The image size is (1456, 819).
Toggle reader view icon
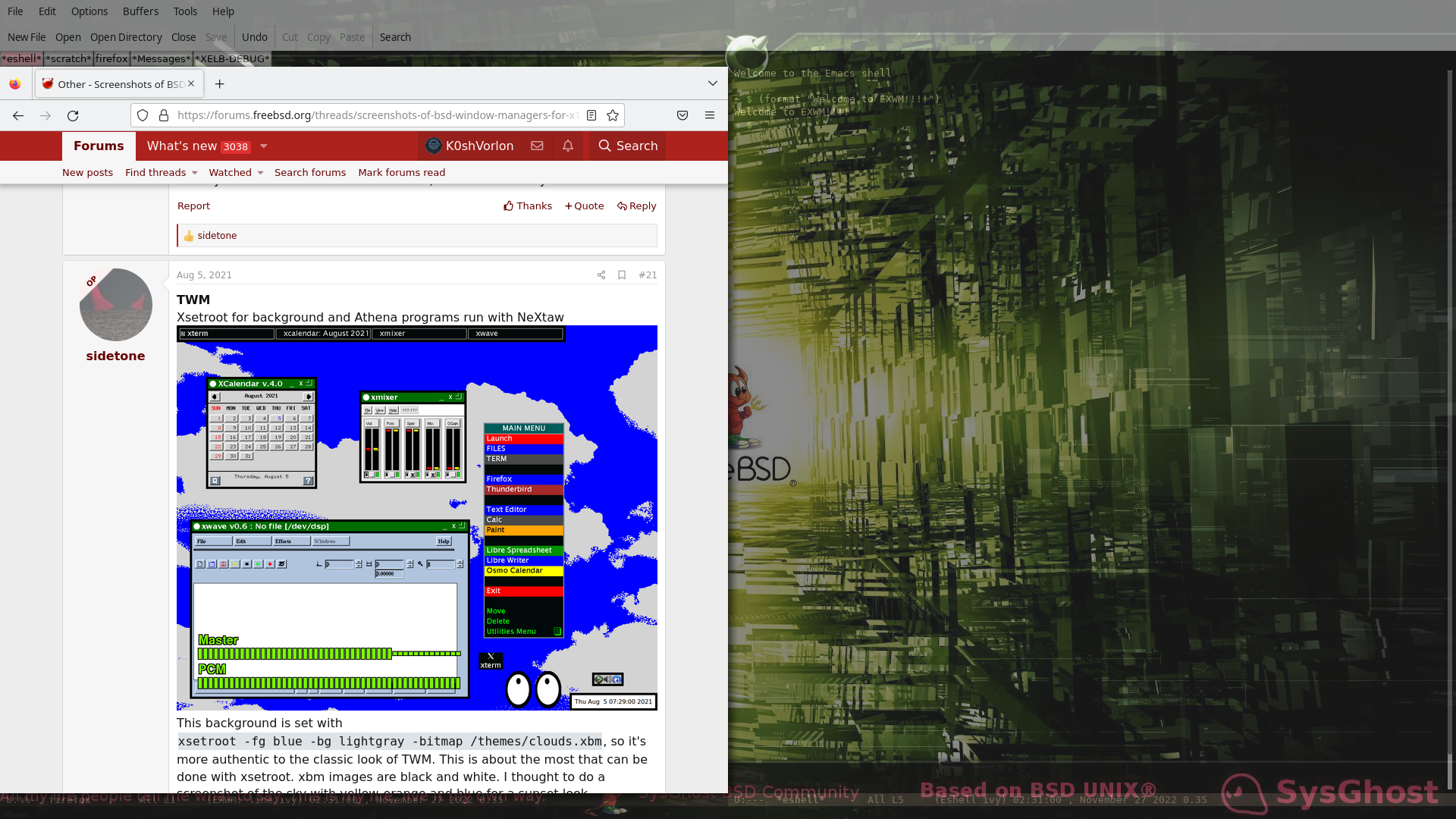coord(591,115)
